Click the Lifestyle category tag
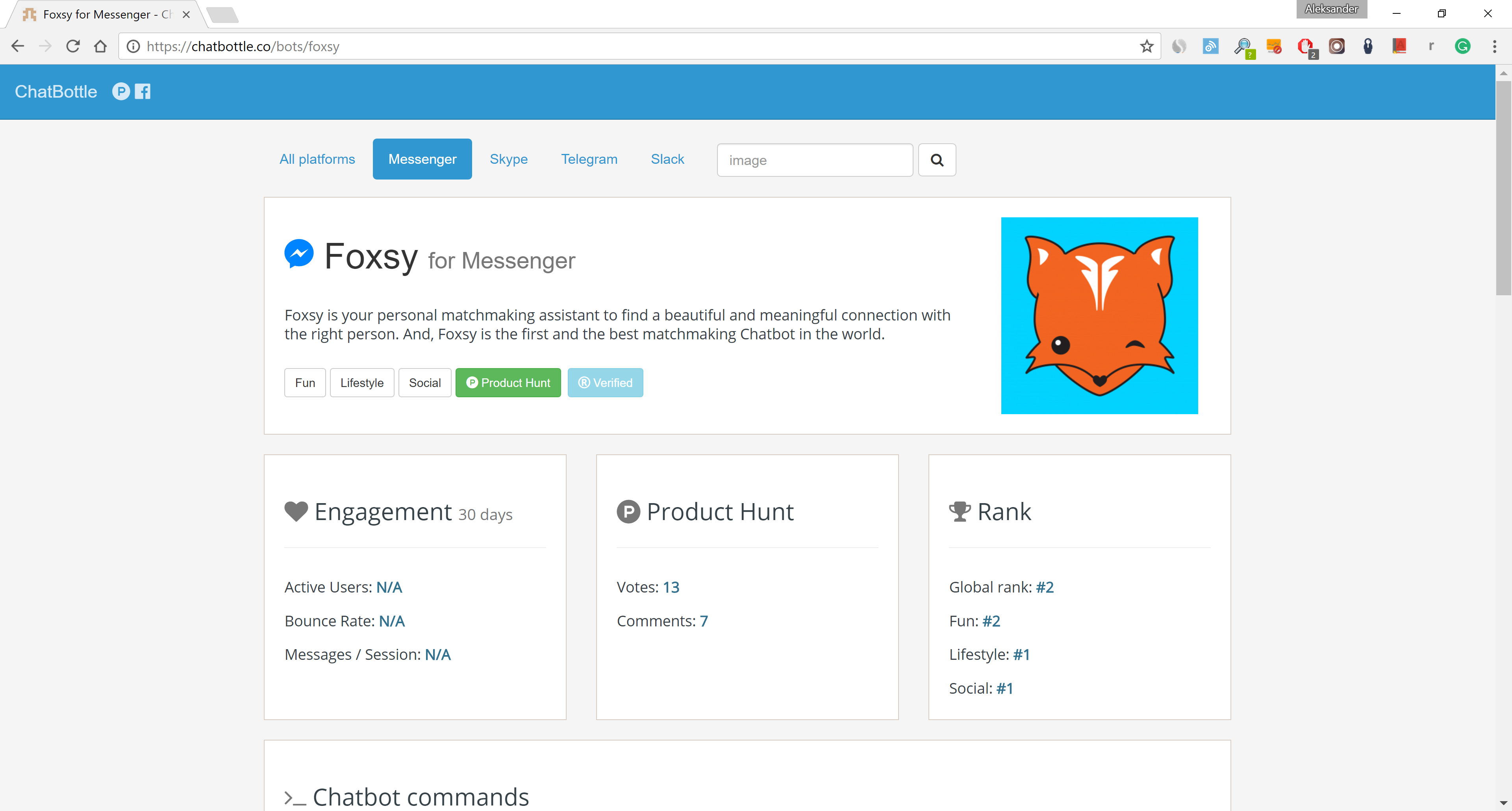This screenshot has height=811, width=1512. (361, 383)
